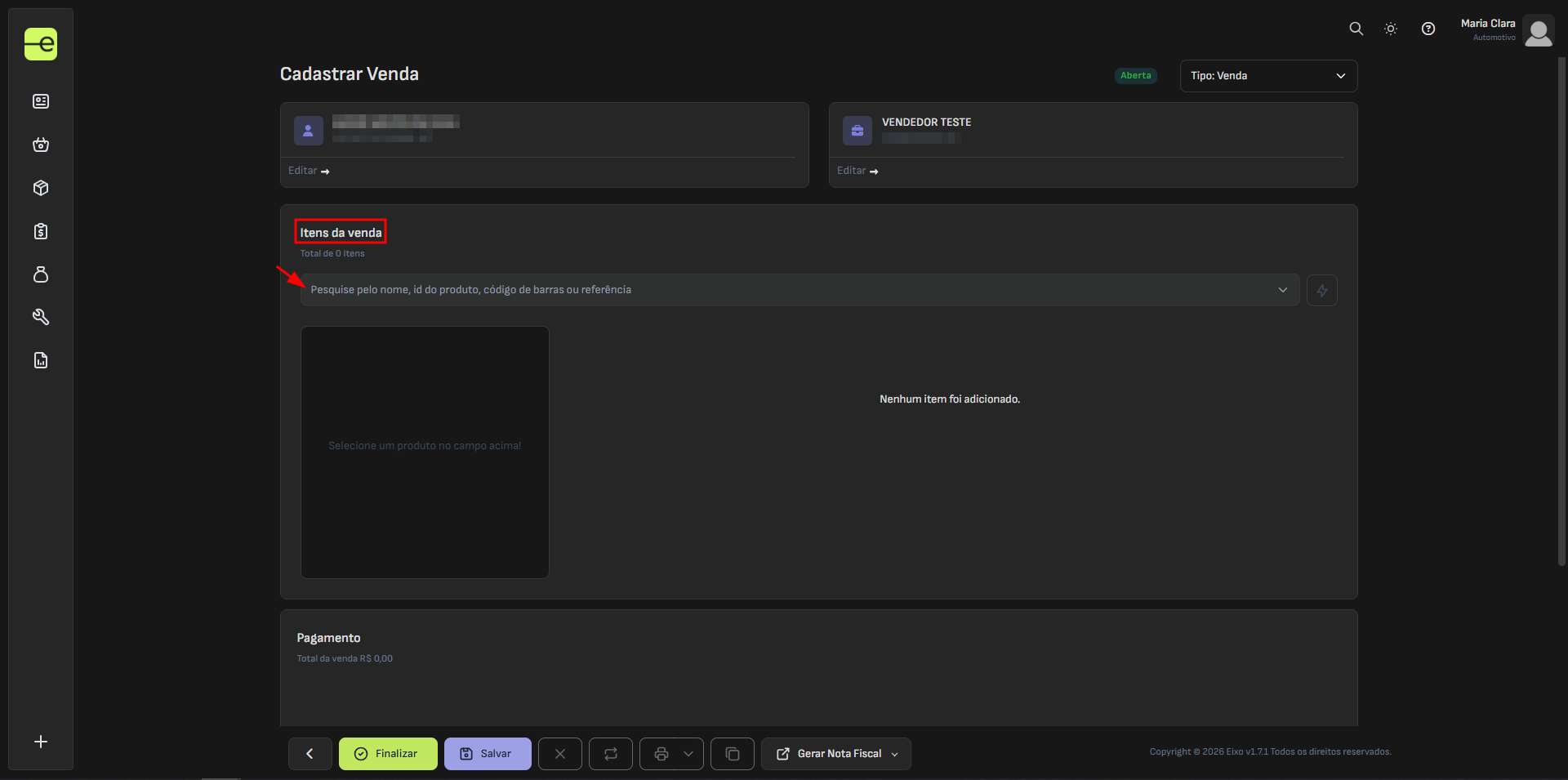The height and width of the screenshot is (780, 1568).
Task: Open the help question mark icon
Action: pyautogui.click(x=1428, y=29)
